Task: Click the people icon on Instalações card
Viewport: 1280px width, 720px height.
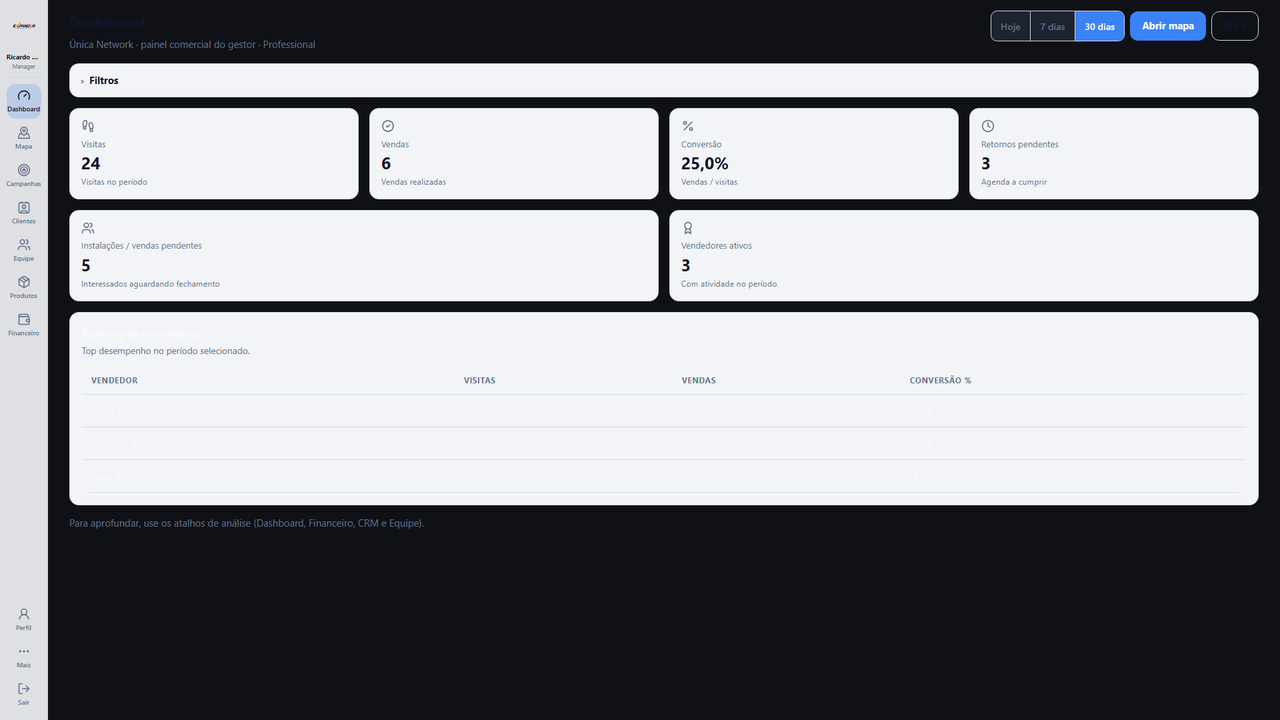Action: (x=88, y=228)
